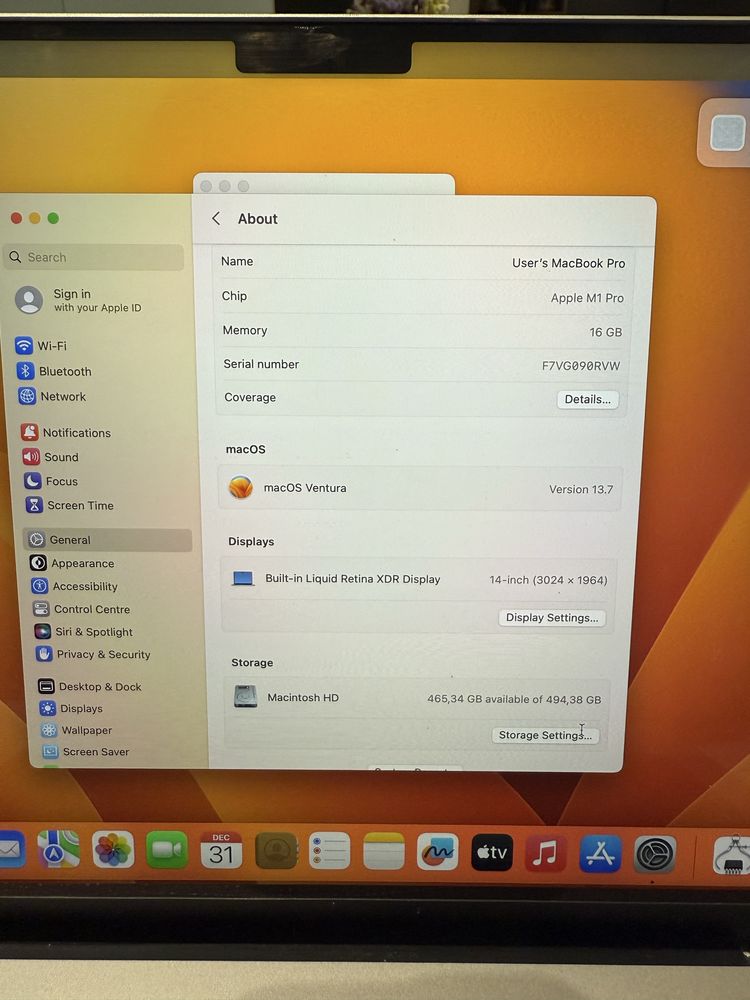The image size is (750, 1000).
Task: Click the Search field in sidebar
Action: pyautogui.click(x=94, y=257)
